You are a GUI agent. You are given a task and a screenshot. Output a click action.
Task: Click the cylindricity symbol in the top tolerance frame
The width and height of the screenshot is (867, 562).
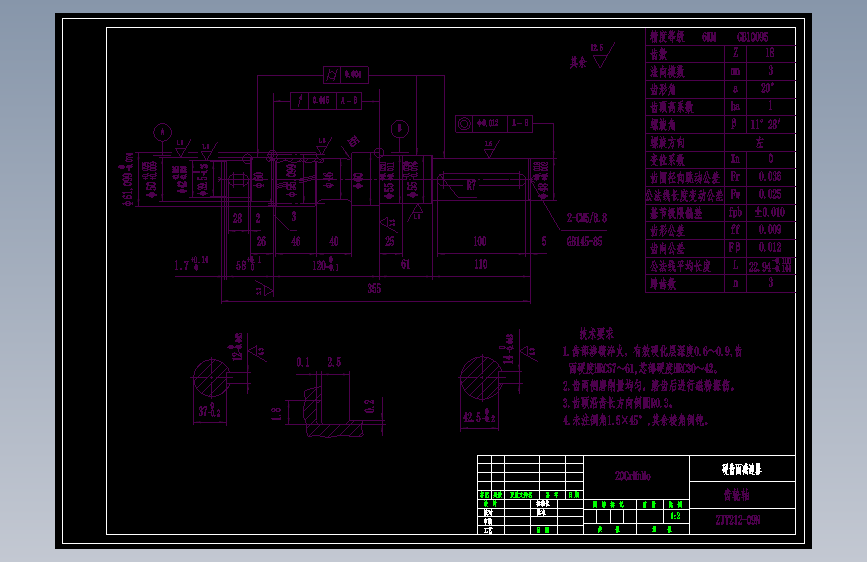(x=332, y=74)
